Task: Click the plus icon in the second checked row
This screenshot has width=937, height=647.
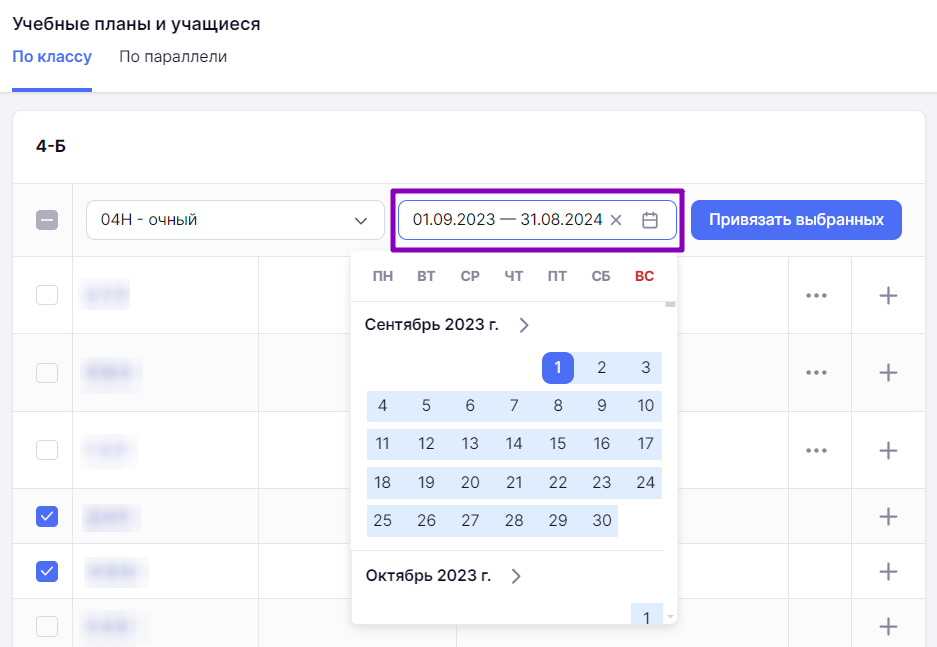Action: [888, 571]
